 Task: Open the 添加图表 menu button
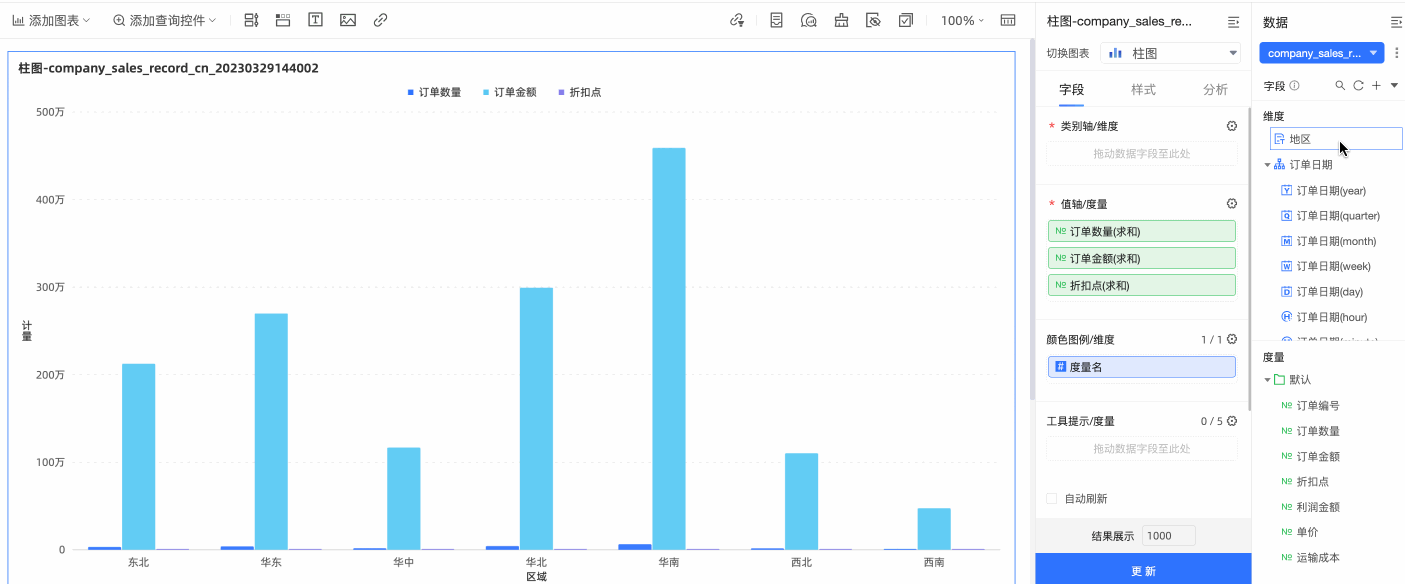click(x=51, y=20)
